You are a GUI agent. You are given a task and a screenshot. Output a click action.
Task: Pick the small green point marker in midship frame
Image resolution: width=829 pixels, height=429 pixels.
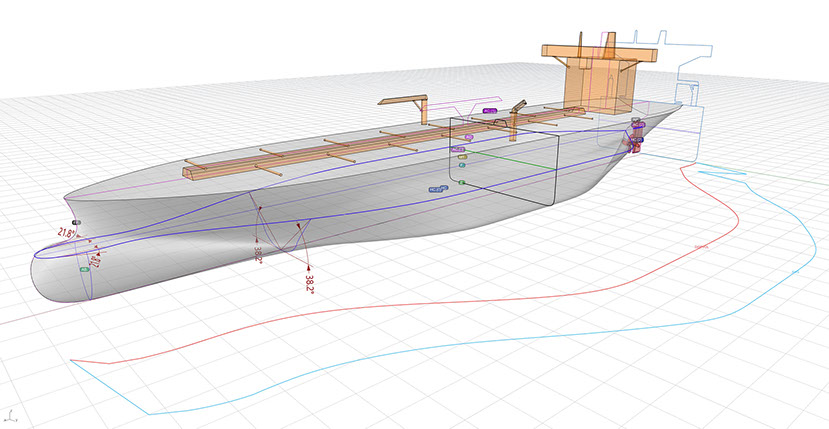462,181
